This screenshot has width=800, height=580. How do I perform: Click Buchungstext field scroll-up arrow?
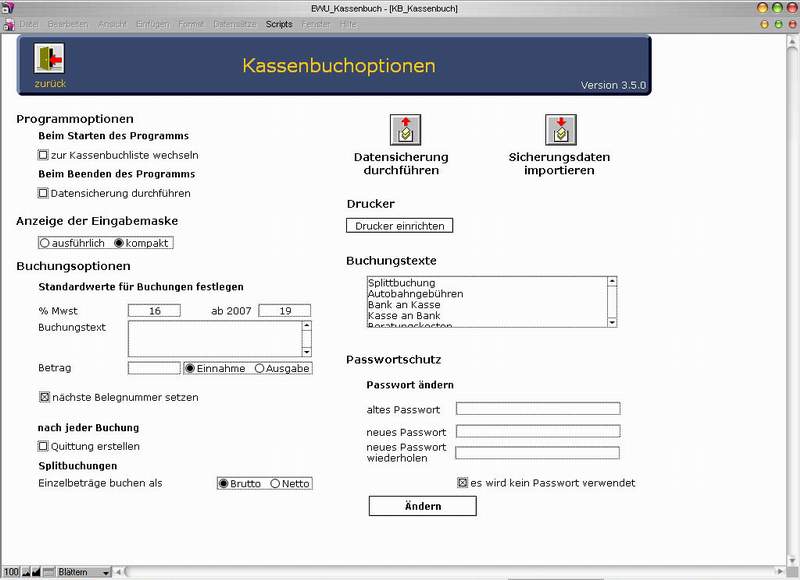pos(306,325)
